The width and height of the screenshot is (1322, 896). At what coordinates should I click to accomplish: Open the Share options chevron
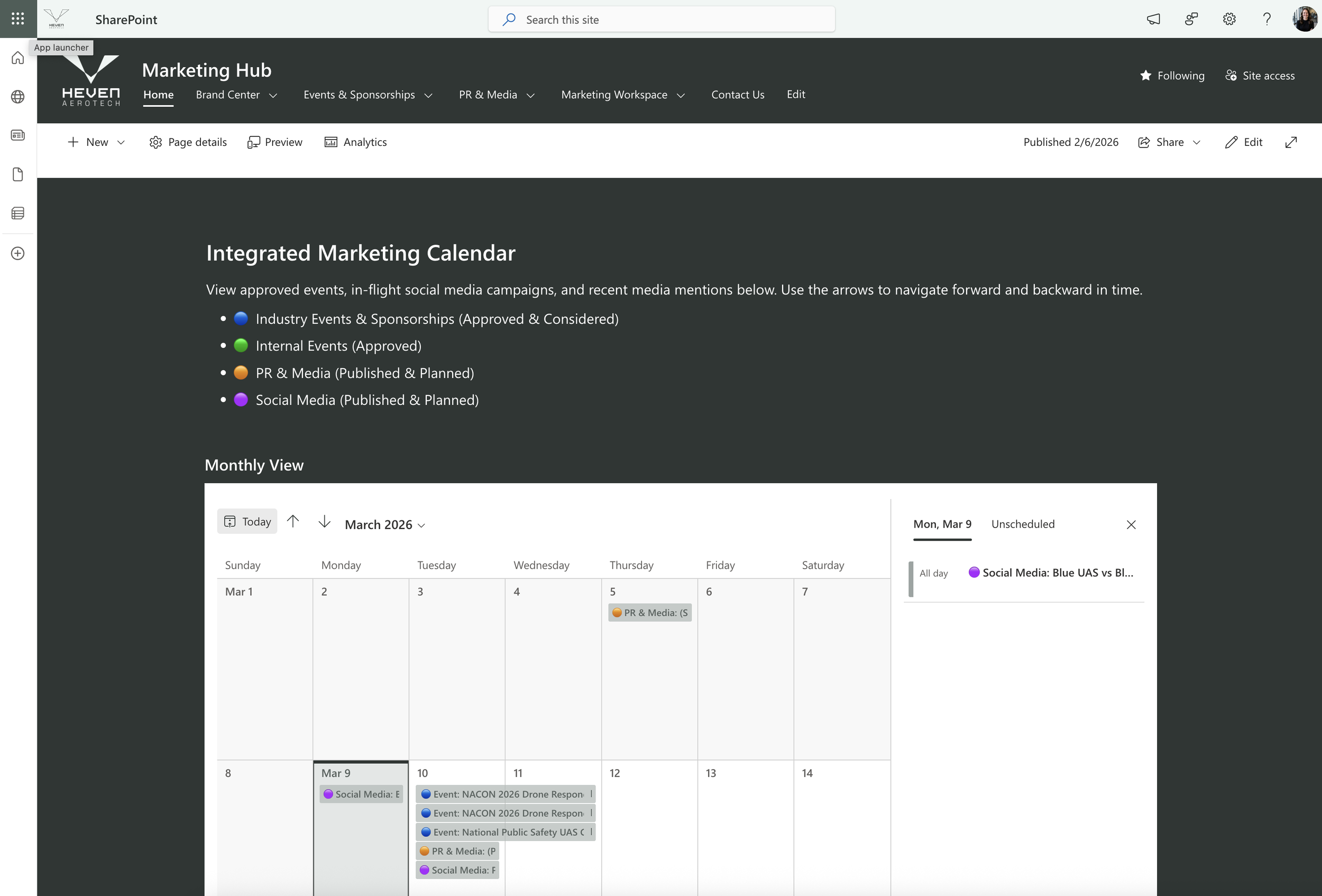(x=1197, y=142)
